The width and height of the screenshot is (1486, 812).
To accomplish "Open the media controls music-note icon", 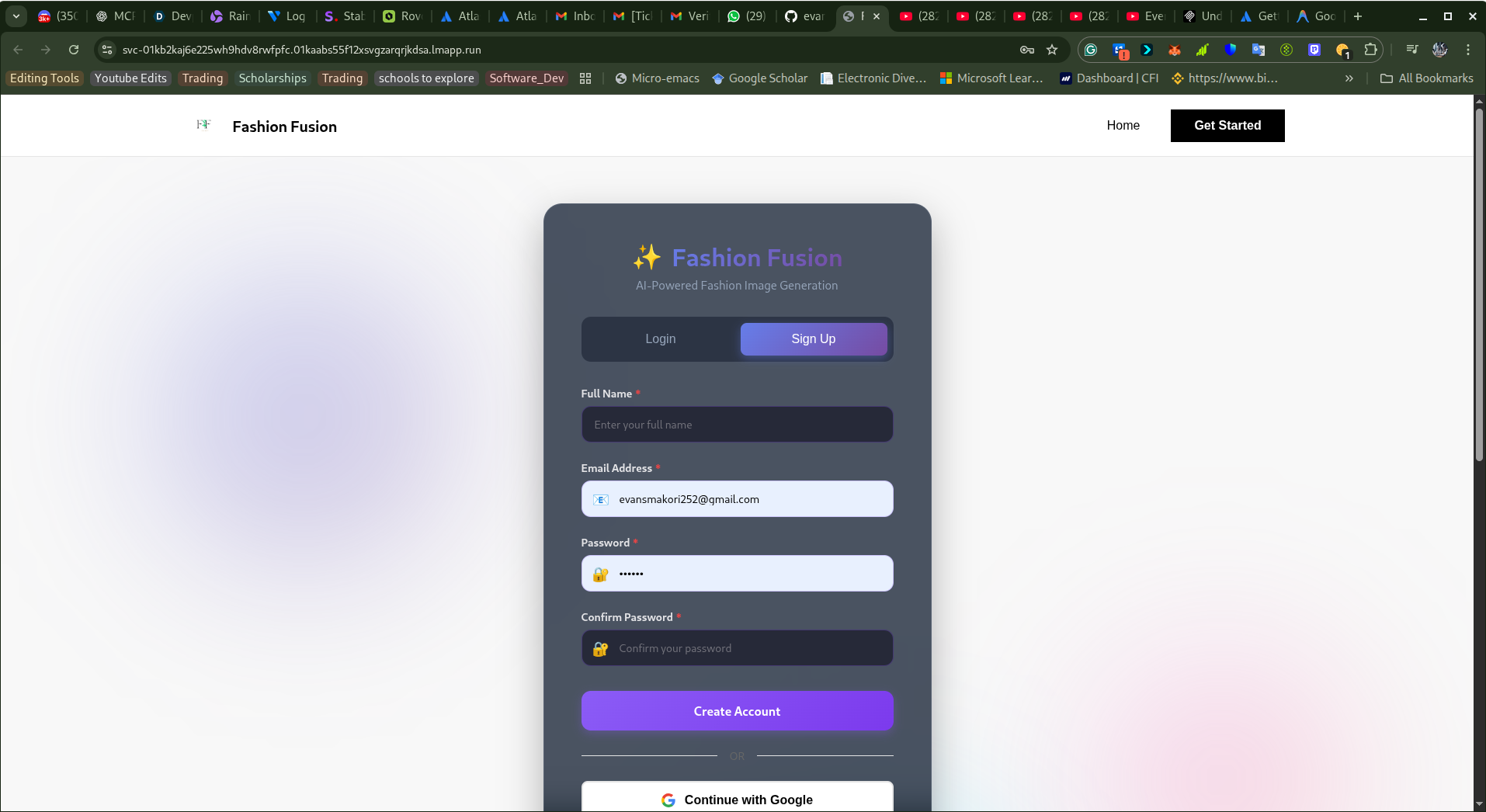I will point(1412,50).
